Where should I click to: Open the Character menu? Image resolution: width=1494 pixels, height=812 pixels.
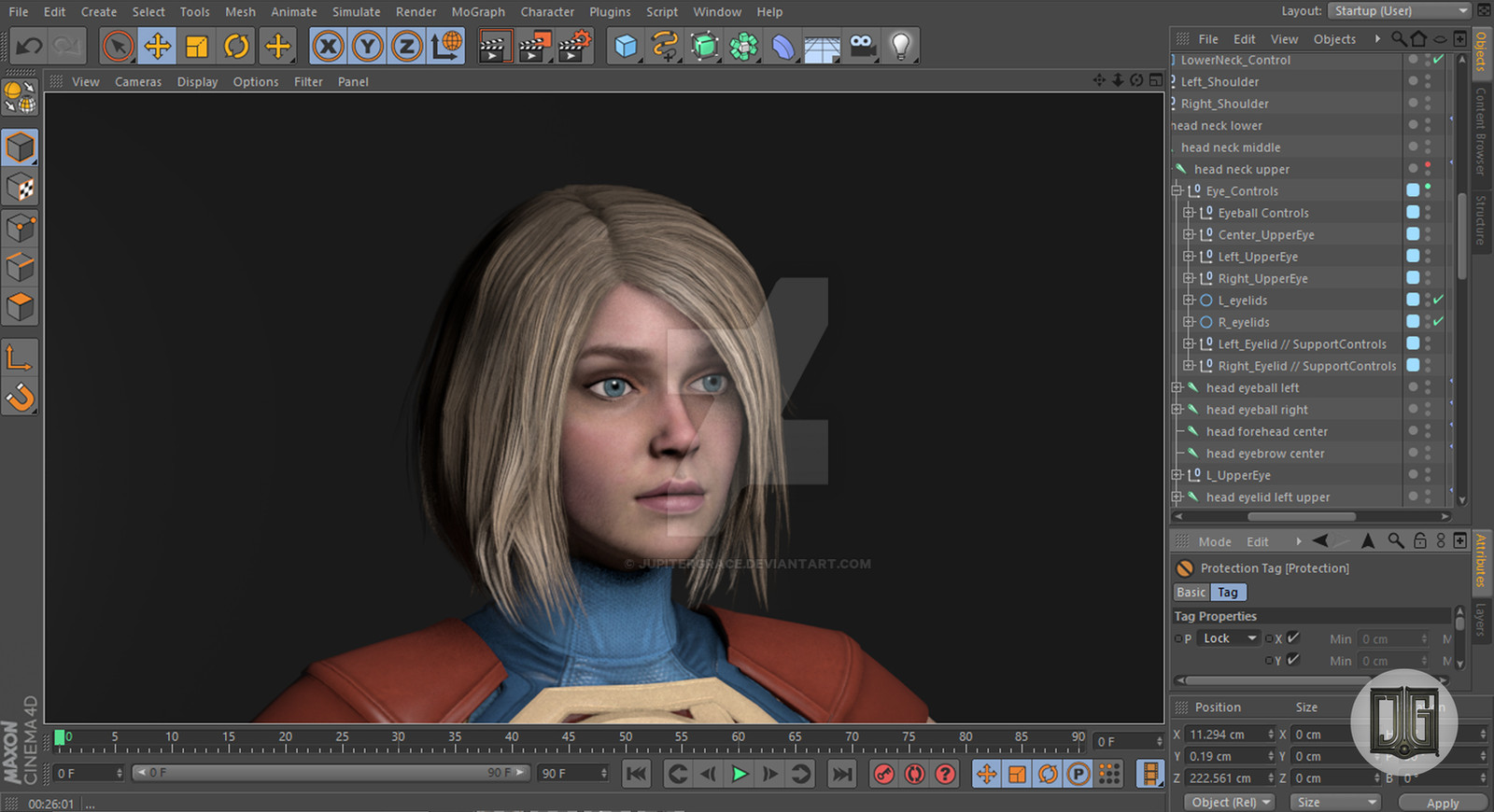[x=547, y=11]
